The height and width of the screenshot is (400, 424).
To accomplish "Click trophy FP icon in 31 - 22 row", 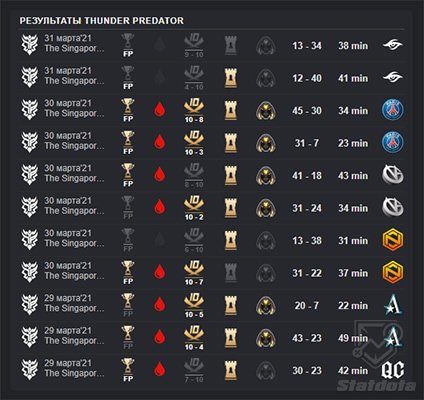I will [x=128, y=273].
